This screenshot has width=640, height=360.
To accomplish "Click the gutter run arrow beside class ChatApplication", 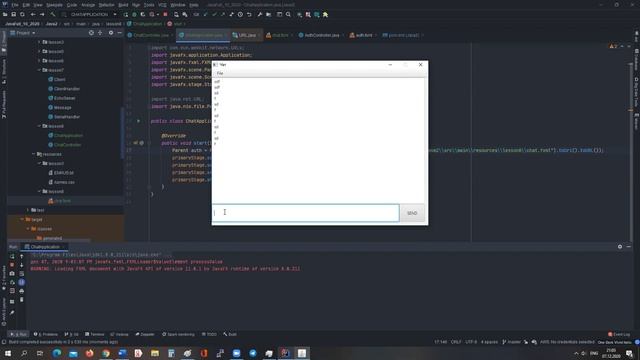I will click(138, 121).
